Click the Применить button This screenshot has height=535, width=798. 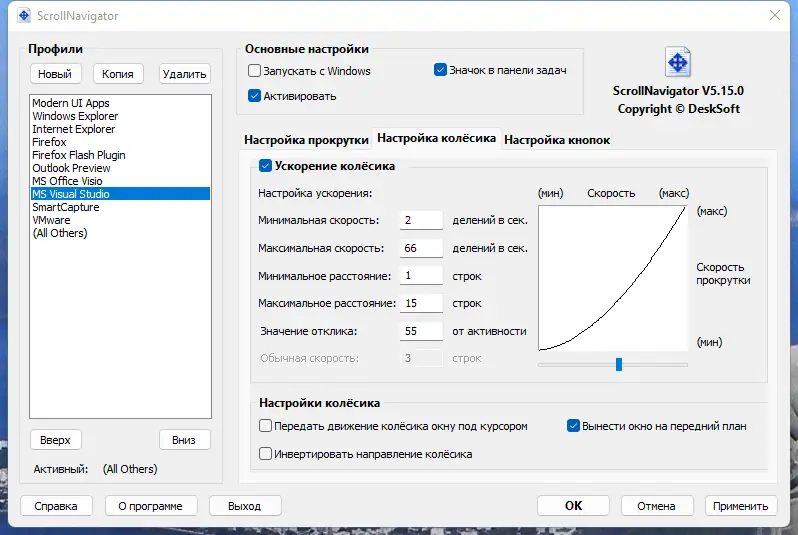pos(740,506)
